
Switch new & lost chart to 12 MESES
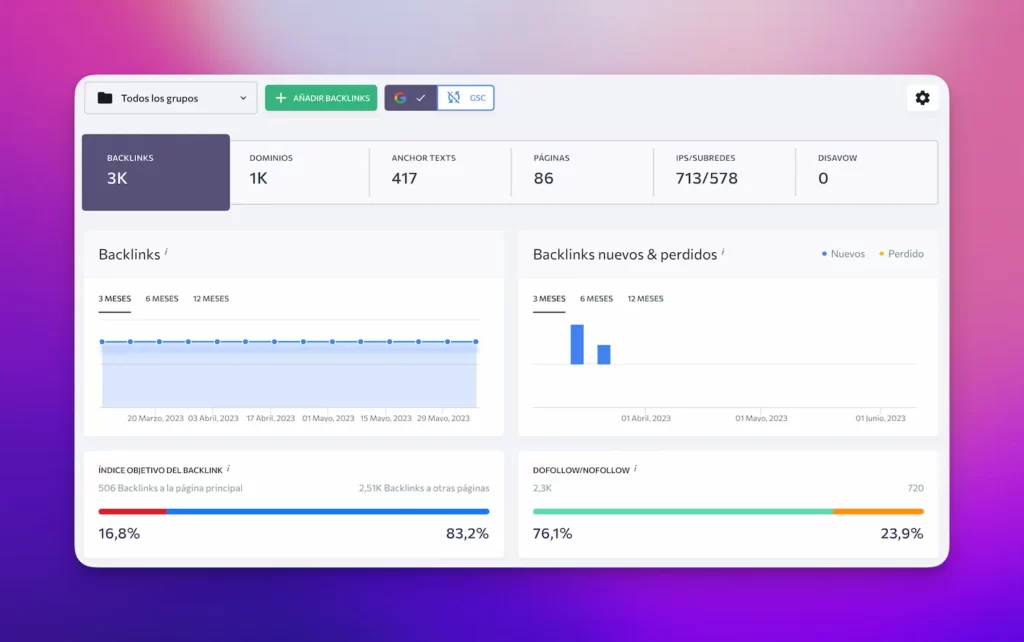pos(645,298)
